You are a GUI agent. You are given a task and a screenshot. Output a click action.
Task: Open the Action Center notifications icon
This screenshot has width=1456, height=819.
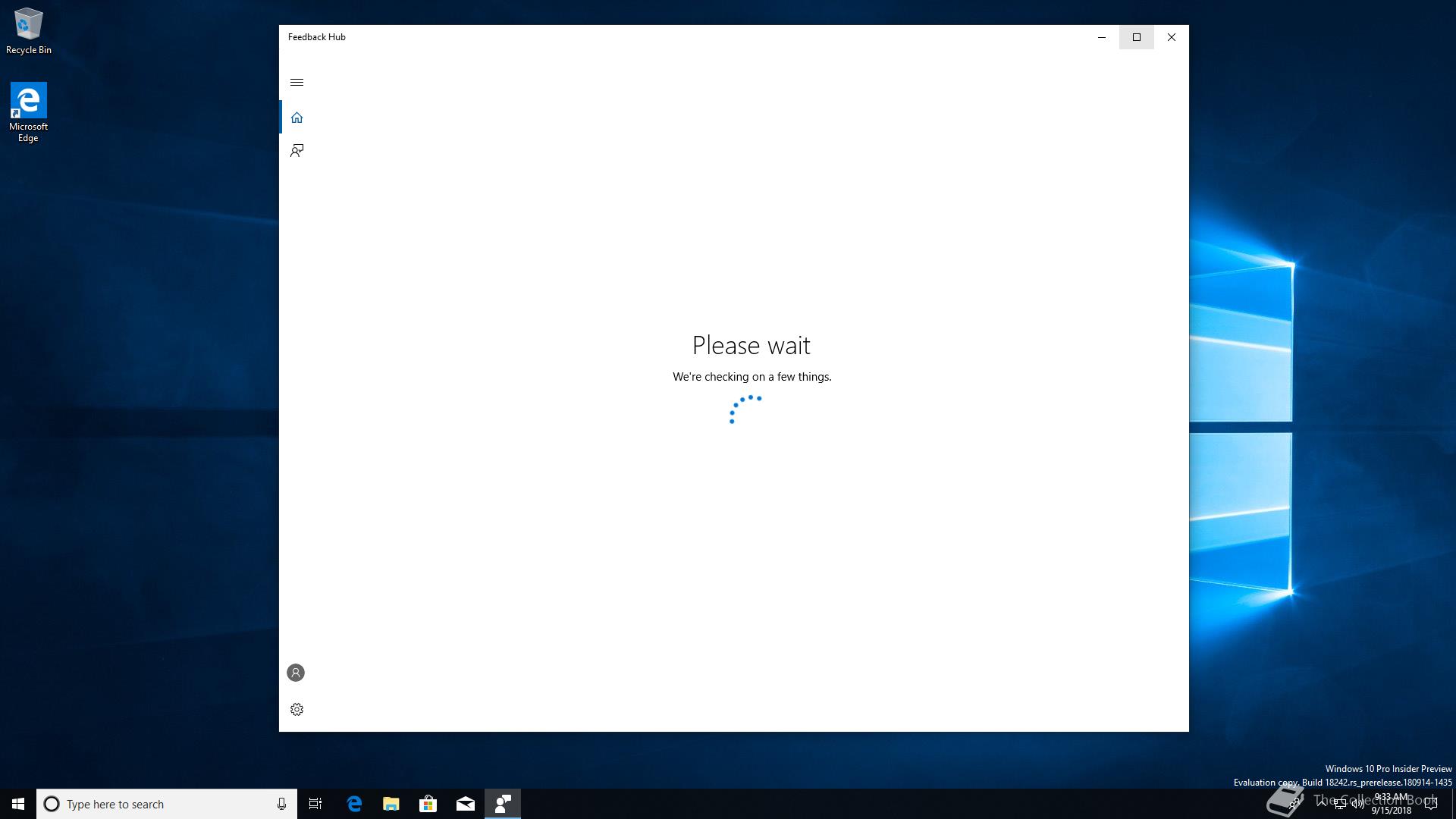(x=1431, y=804)
